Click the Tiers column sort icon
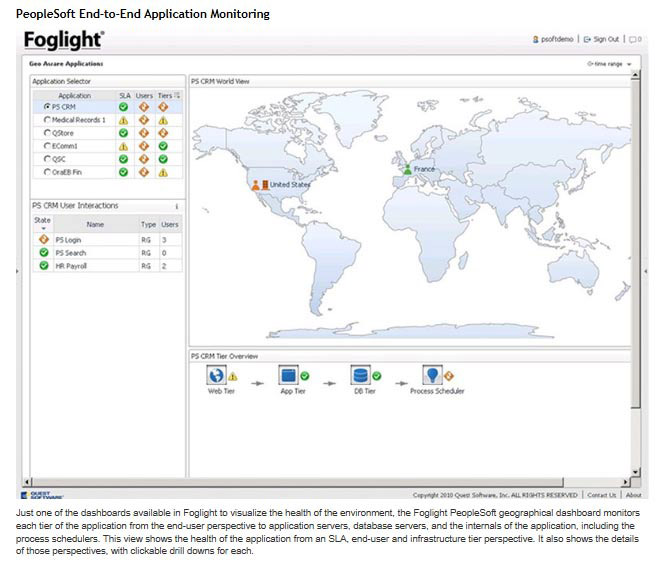The width and height of the screenshot is (668, 569). 177,95
